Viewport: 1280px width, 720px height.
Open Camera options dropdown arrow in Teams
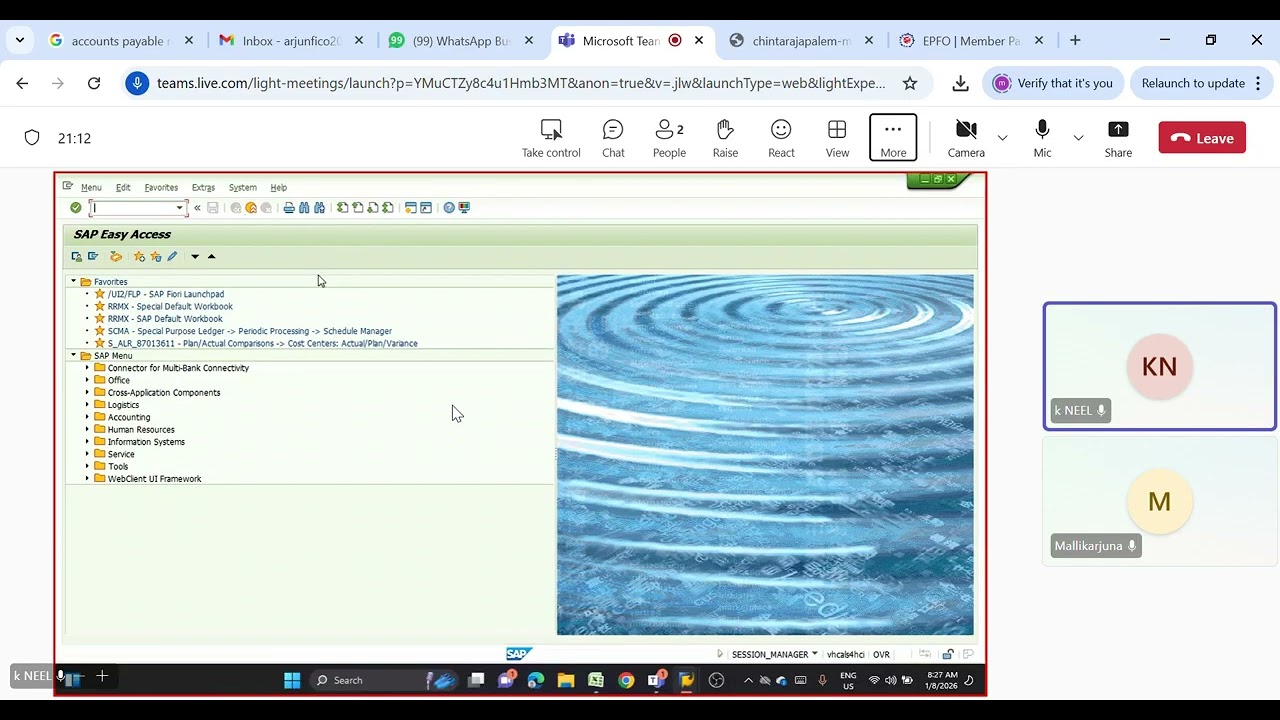pos(1002,138)
